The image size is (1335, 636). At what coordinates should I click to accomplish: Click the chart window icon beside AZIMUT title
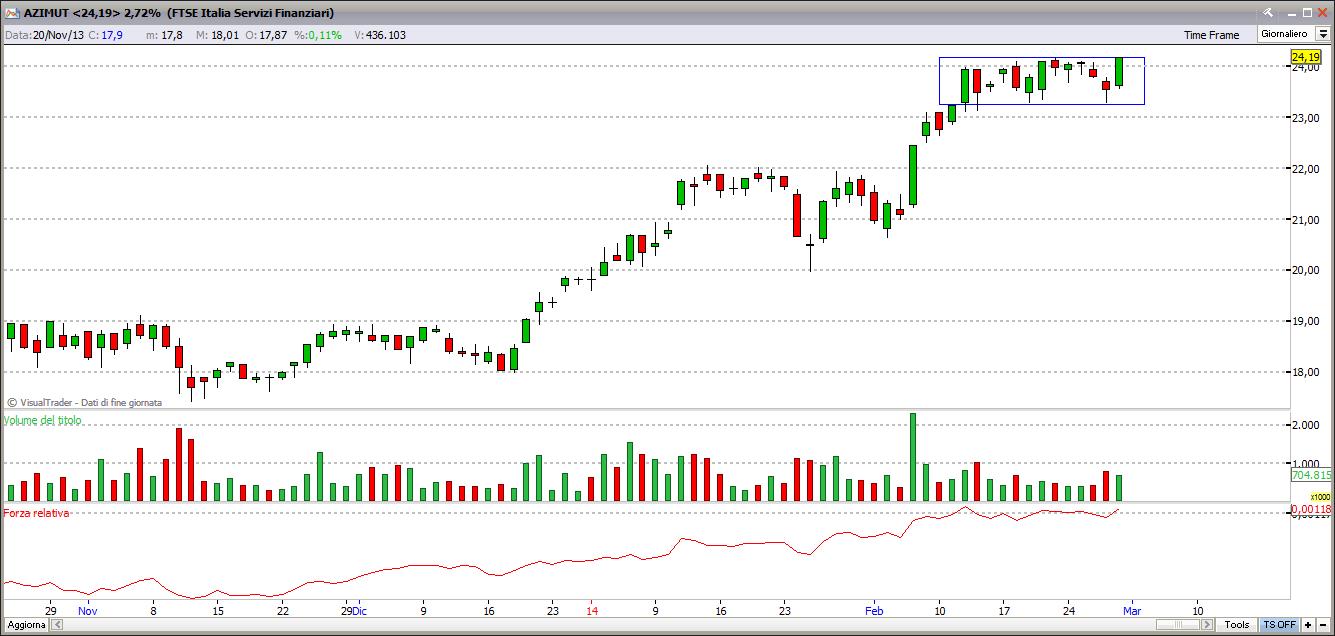point(11,12)
